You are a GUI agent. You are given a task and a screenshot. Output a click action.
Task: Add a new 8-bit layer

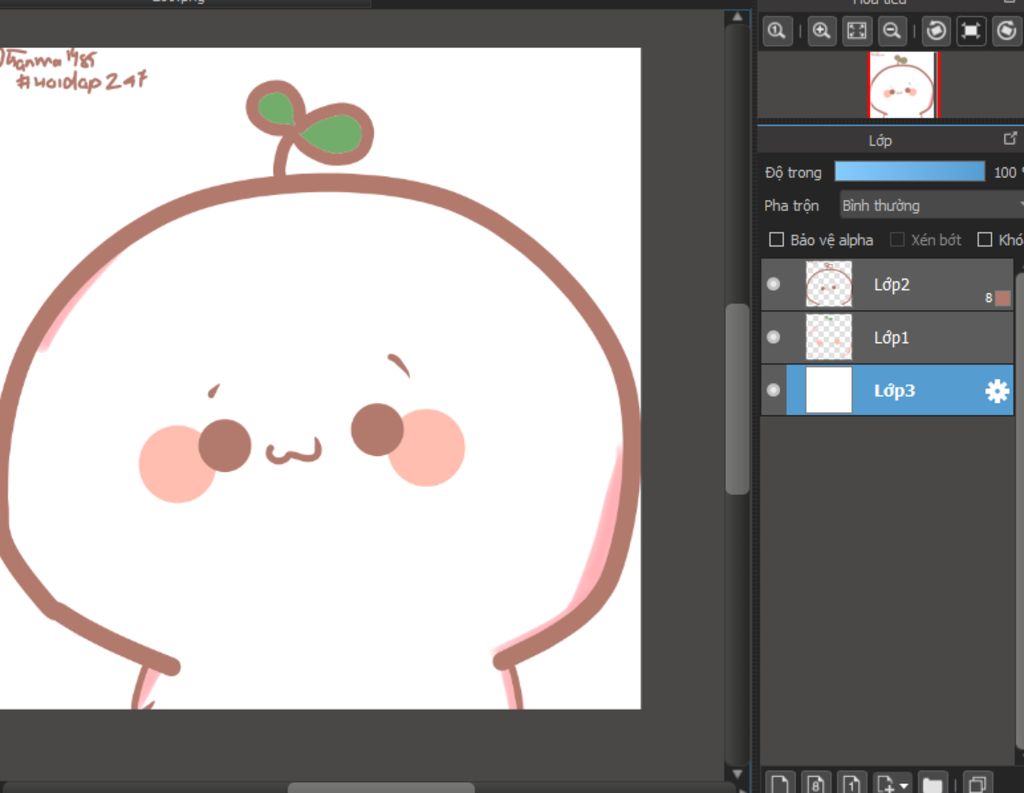[815, 783]
